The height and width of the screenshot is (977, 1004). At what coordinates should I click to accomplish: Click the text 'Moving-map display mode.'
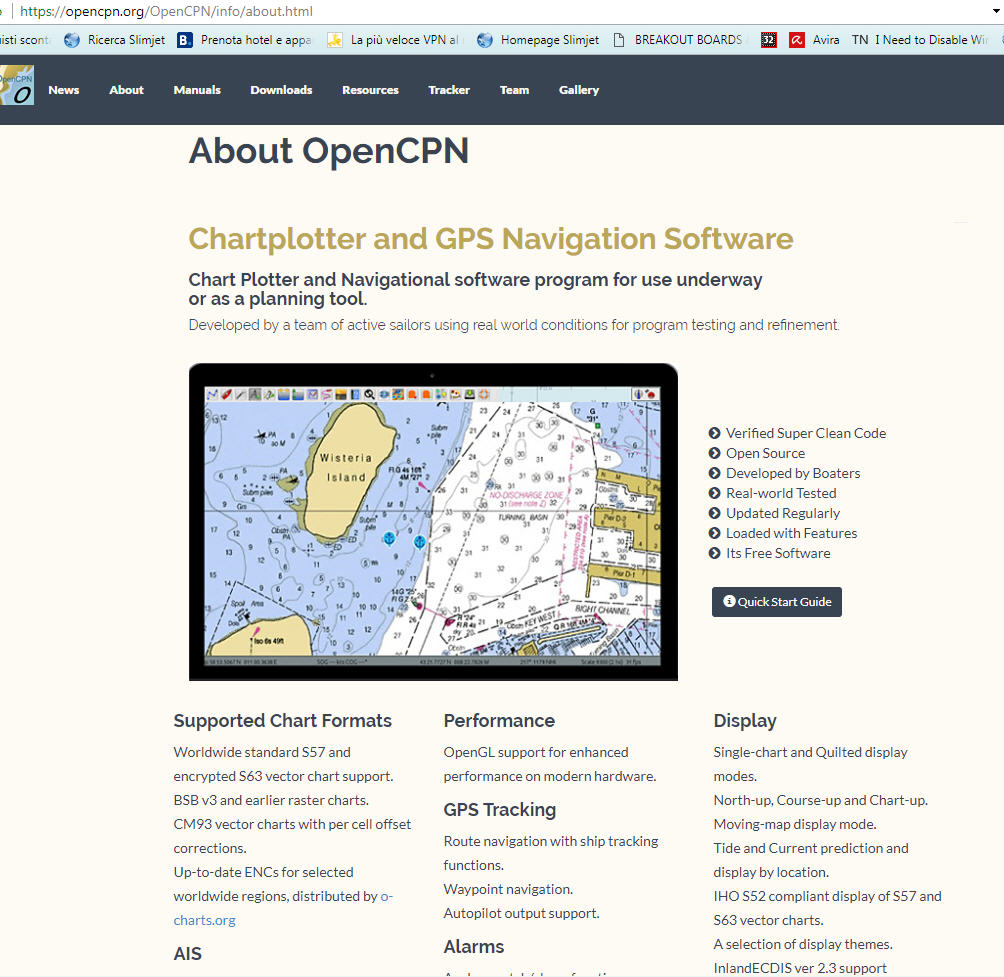795,825
